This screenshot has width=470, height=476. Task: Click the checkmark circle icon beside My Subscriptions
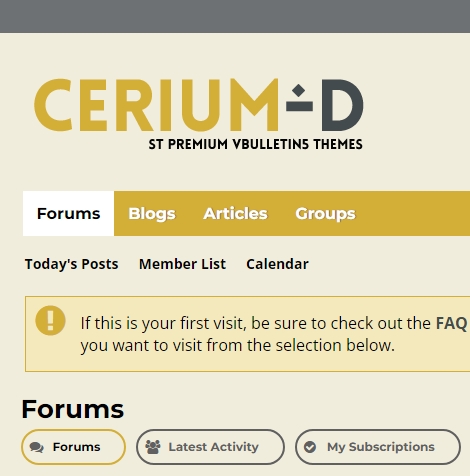click(310, 447)
